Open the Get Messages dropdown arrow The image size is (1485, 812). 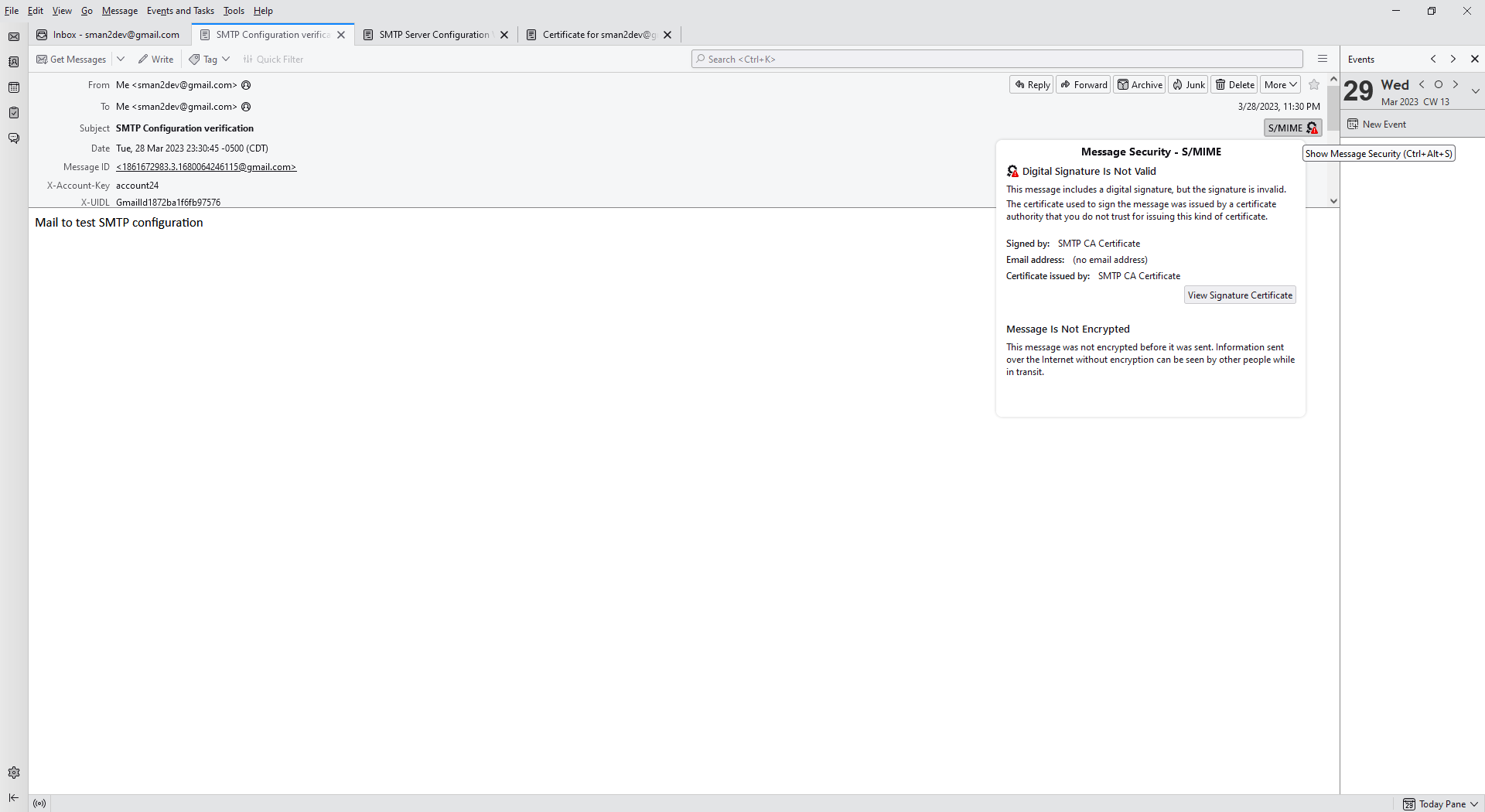coord(121,59)
